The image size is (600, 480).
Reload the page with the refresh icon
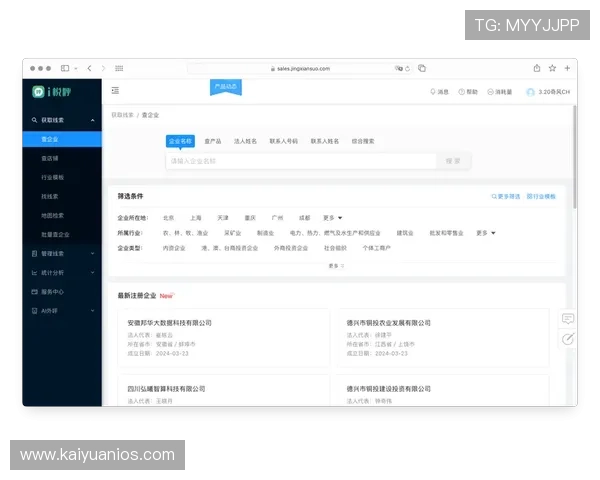(x=408, y=69)
